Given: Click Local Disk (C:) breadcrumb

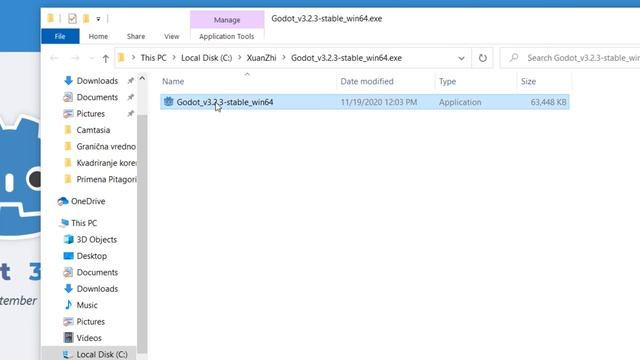Looking at the screenshot, I should click(207, 58).
